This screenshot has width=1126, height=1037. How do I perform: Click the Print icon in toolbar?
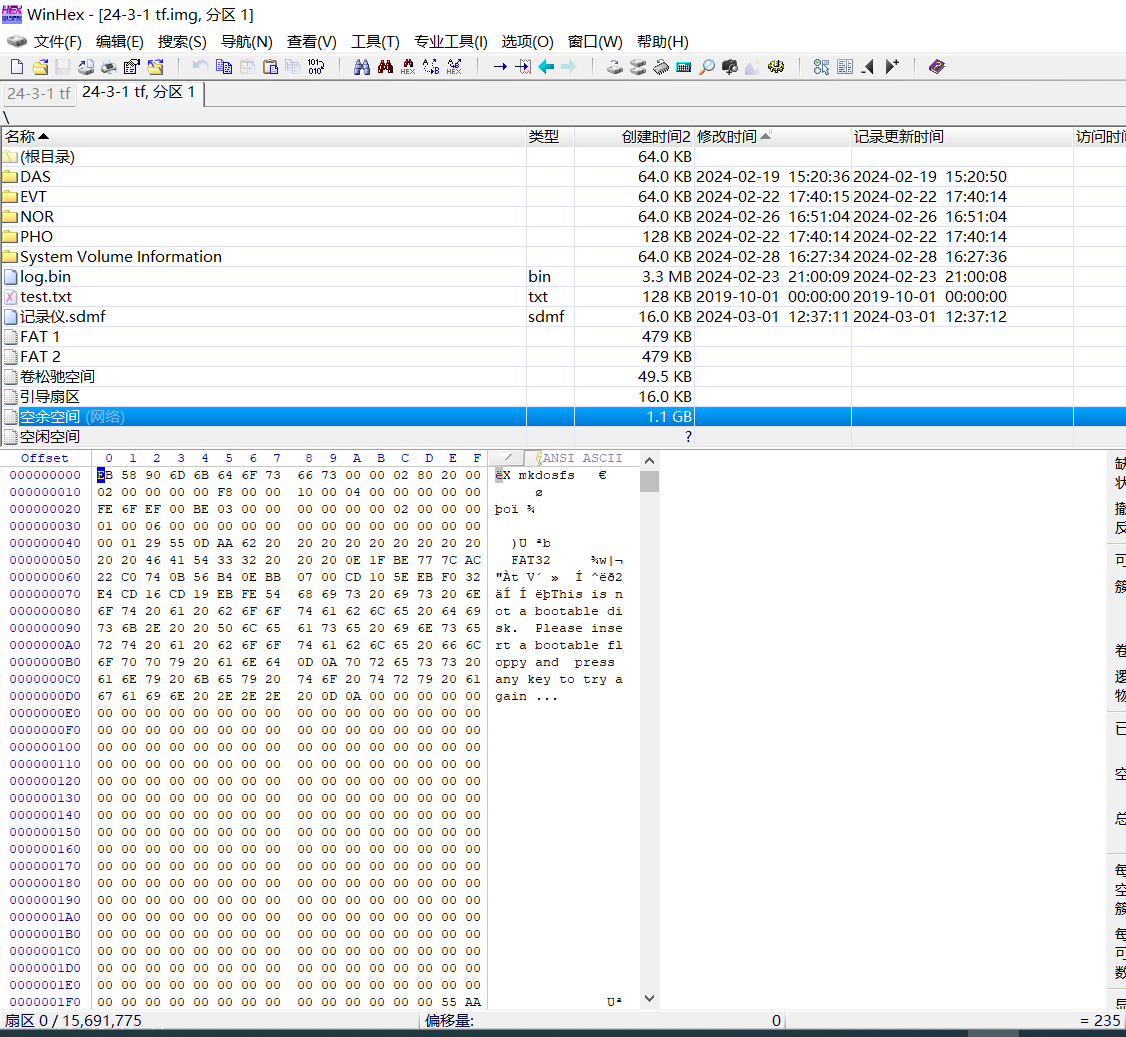coord(108,67)
